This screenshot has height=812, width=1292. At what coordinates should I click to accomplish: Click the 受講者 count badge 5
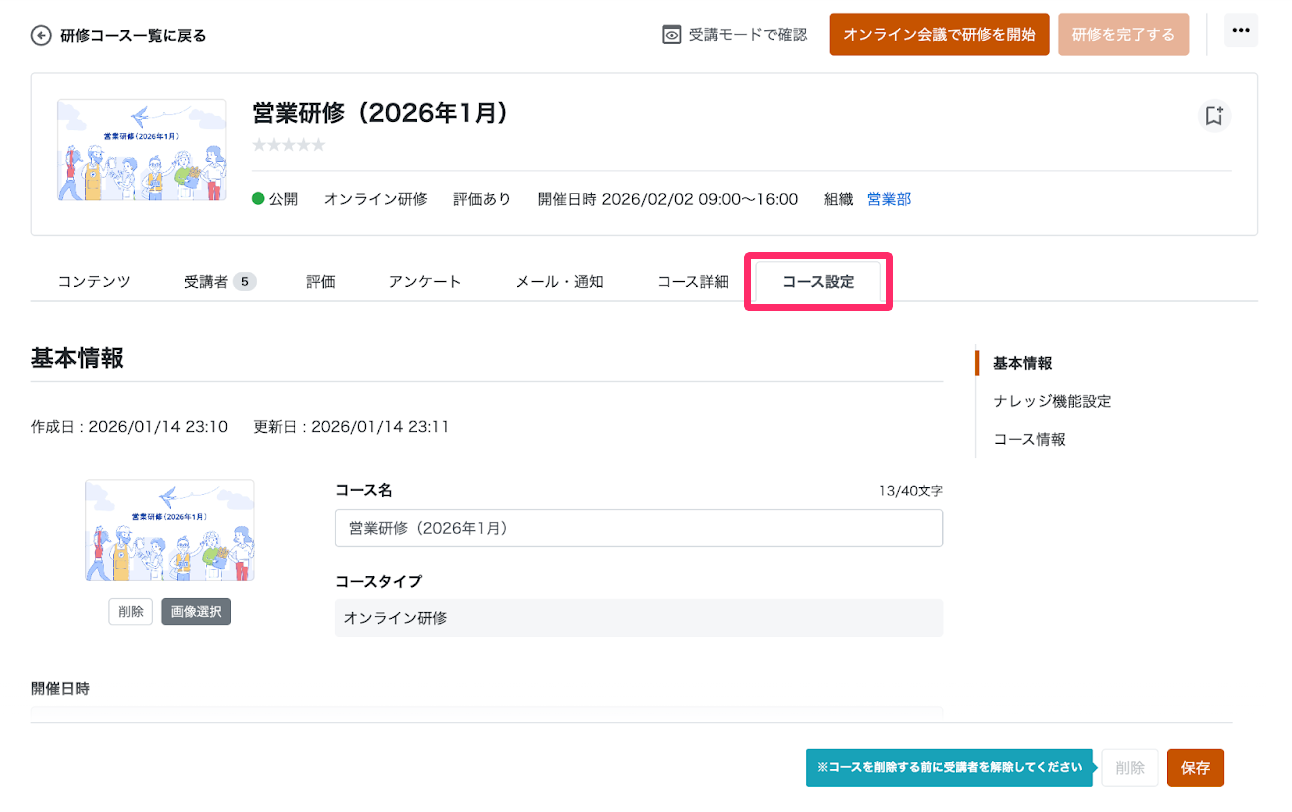[x=245, y=282]
